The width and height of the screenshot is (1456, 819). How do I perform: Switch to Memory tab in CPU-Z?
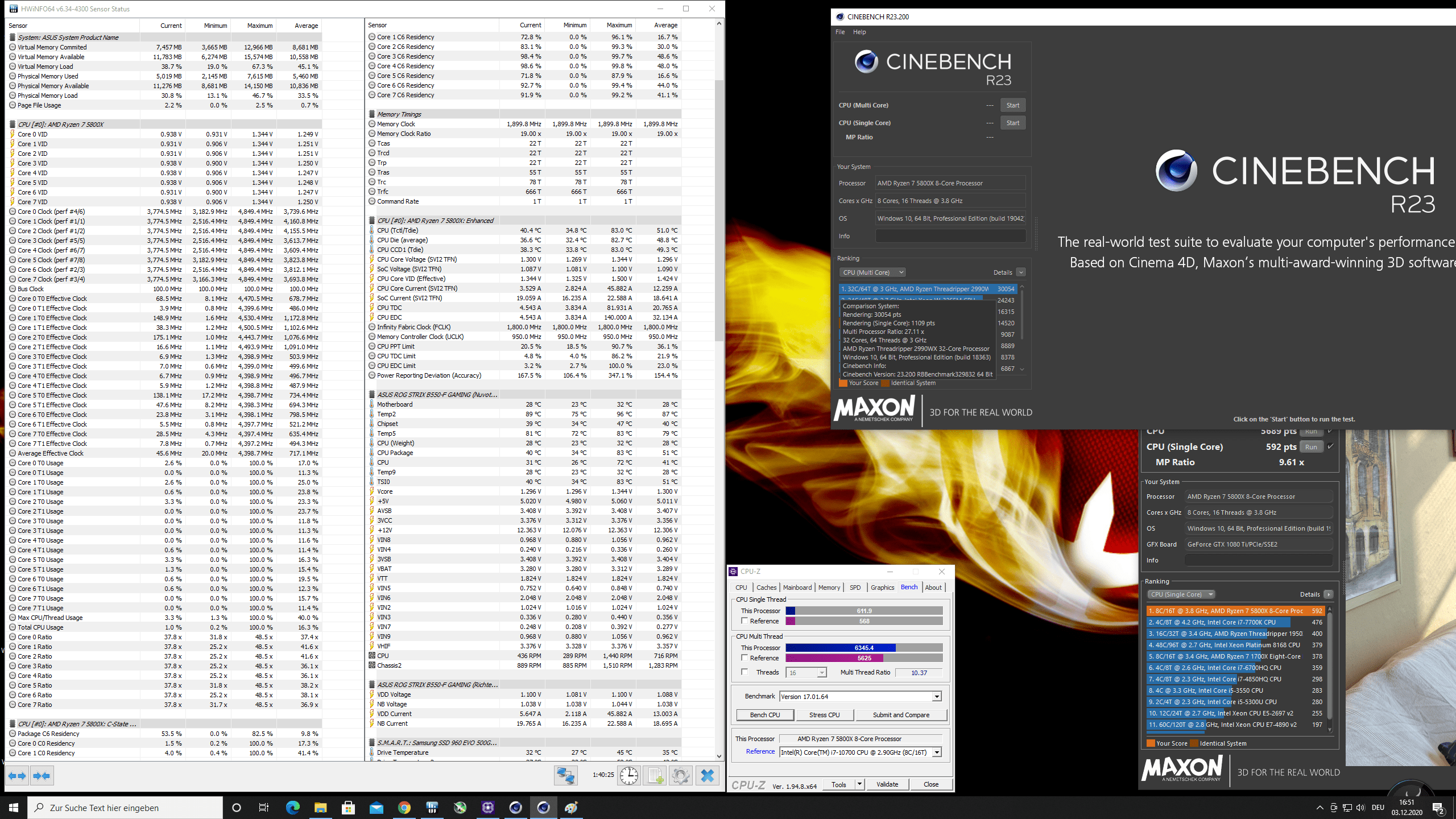pyautogui.click(x=829, y=588)
